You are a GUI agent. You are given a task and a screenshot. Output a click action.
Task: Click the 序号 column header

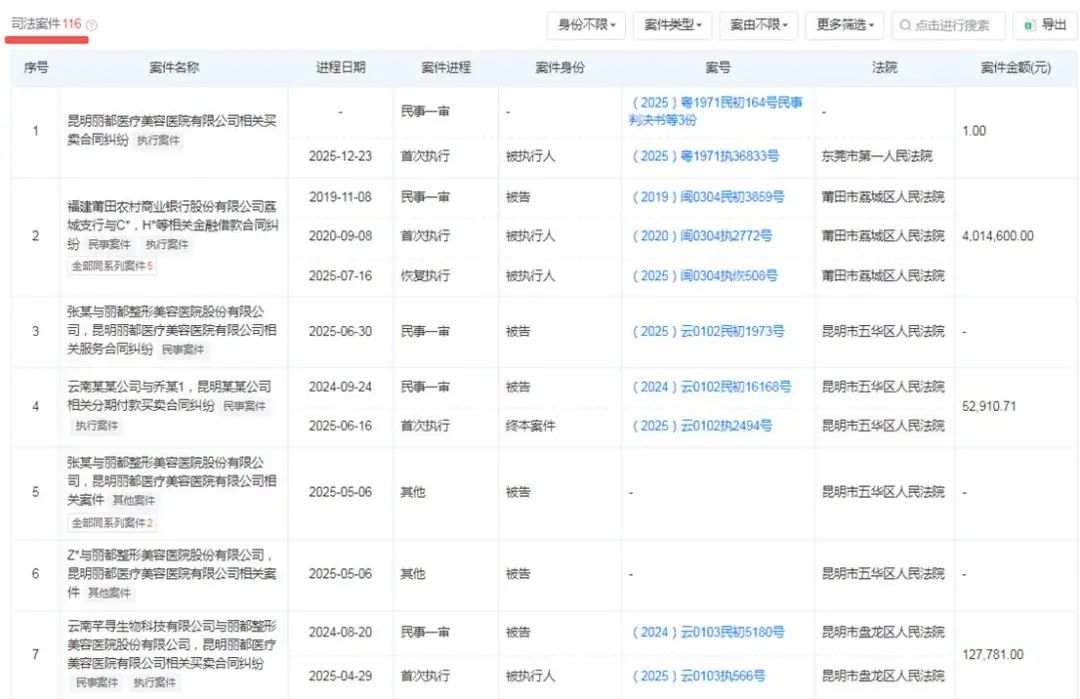[x=36, y=67]
